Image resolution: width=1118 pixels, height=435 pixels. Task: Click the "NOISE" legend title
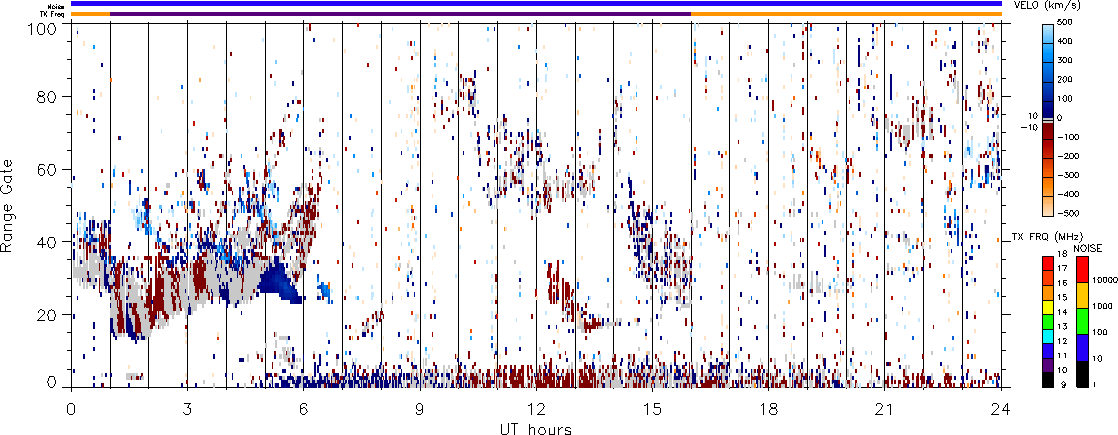pos(1088,247)
